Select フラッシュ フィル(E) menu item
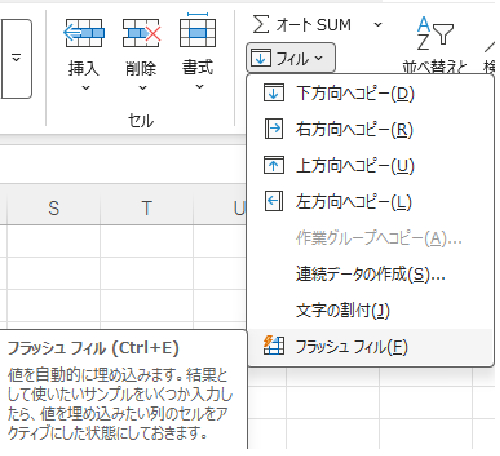This screenshot has width=500, height=456. pyautogui.click(x=371, y=346)
